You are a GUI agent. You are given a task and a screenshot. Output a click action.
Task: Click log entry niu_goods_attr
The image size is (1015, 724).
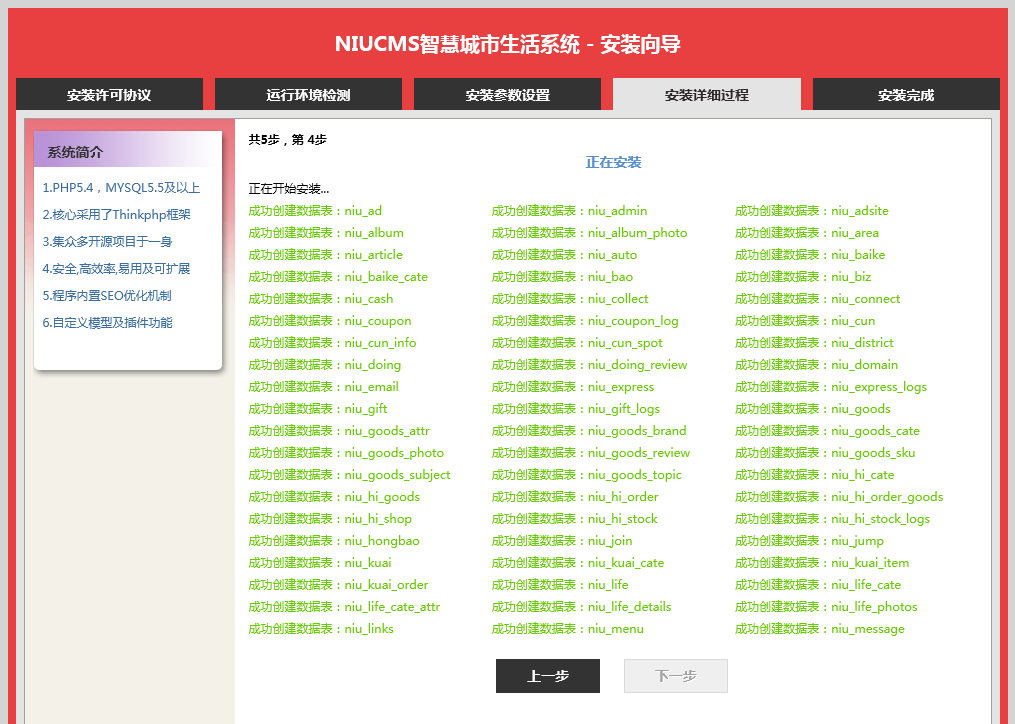point(339,431)
